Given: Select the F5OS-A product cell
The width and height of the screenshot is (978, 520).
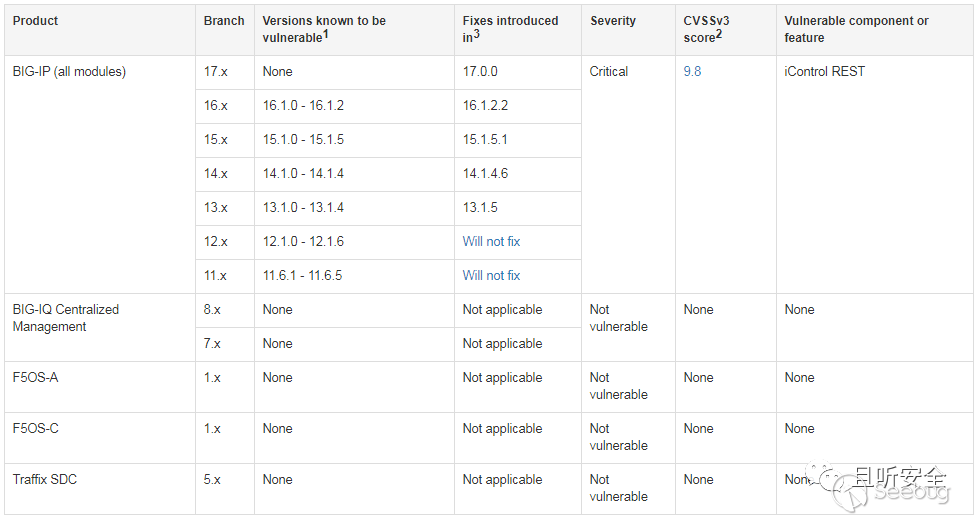Looking at the screenshot, I should [36, 378].
